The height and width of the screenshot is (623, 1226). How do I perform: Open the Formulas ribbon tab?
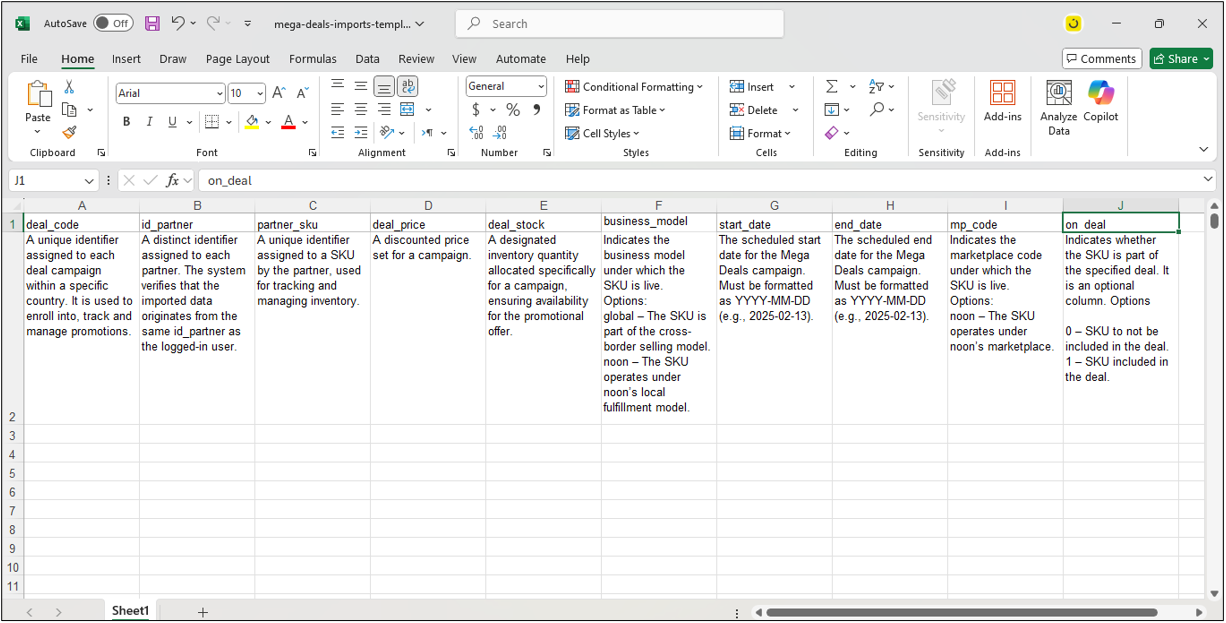312,59
